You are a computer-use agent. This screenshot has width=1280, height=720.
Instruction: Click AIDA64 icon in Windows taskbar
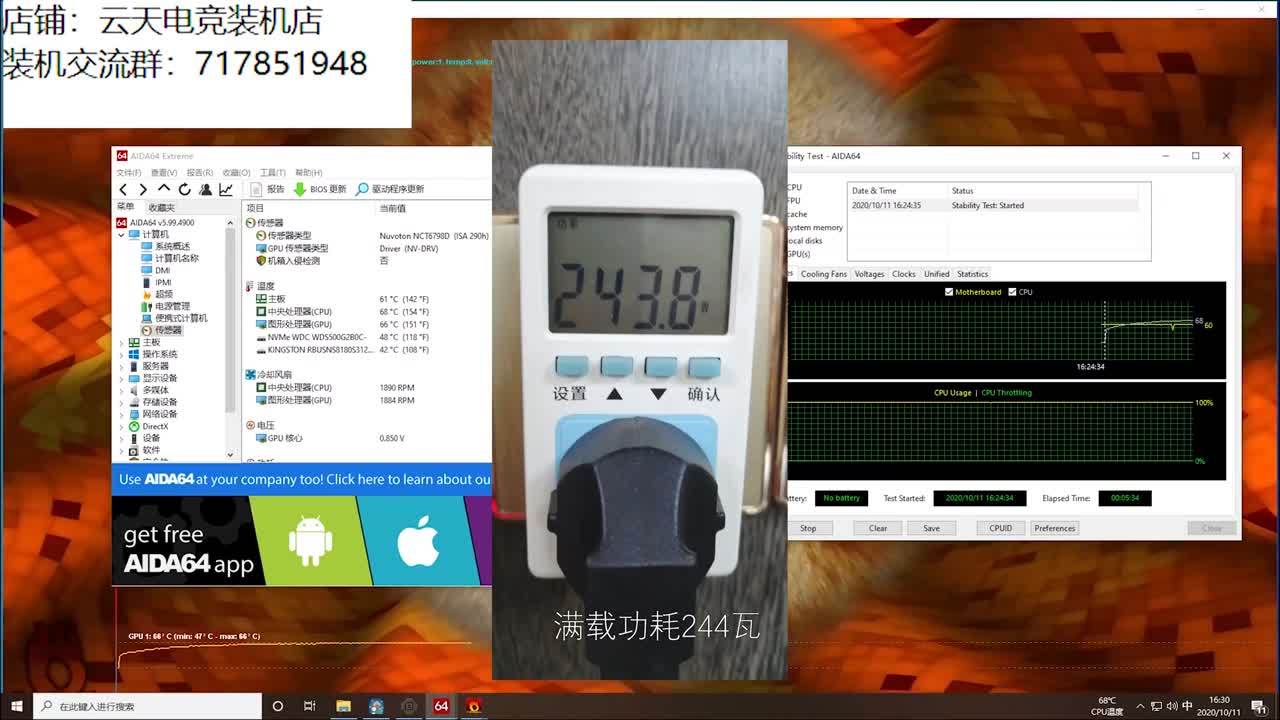(441, 706)
